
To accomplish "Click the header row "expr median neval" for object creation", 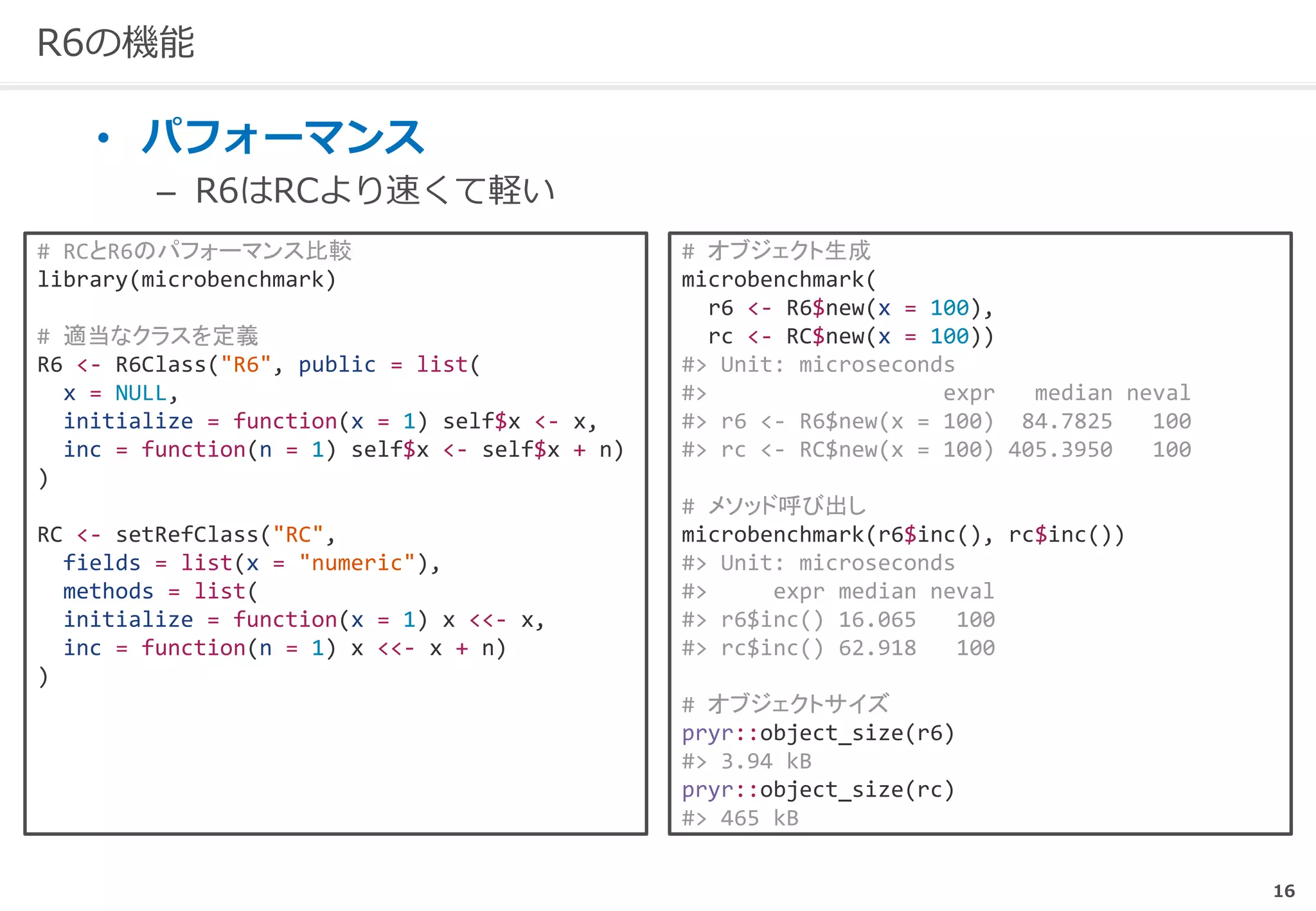I will [x=1067, y=393].
